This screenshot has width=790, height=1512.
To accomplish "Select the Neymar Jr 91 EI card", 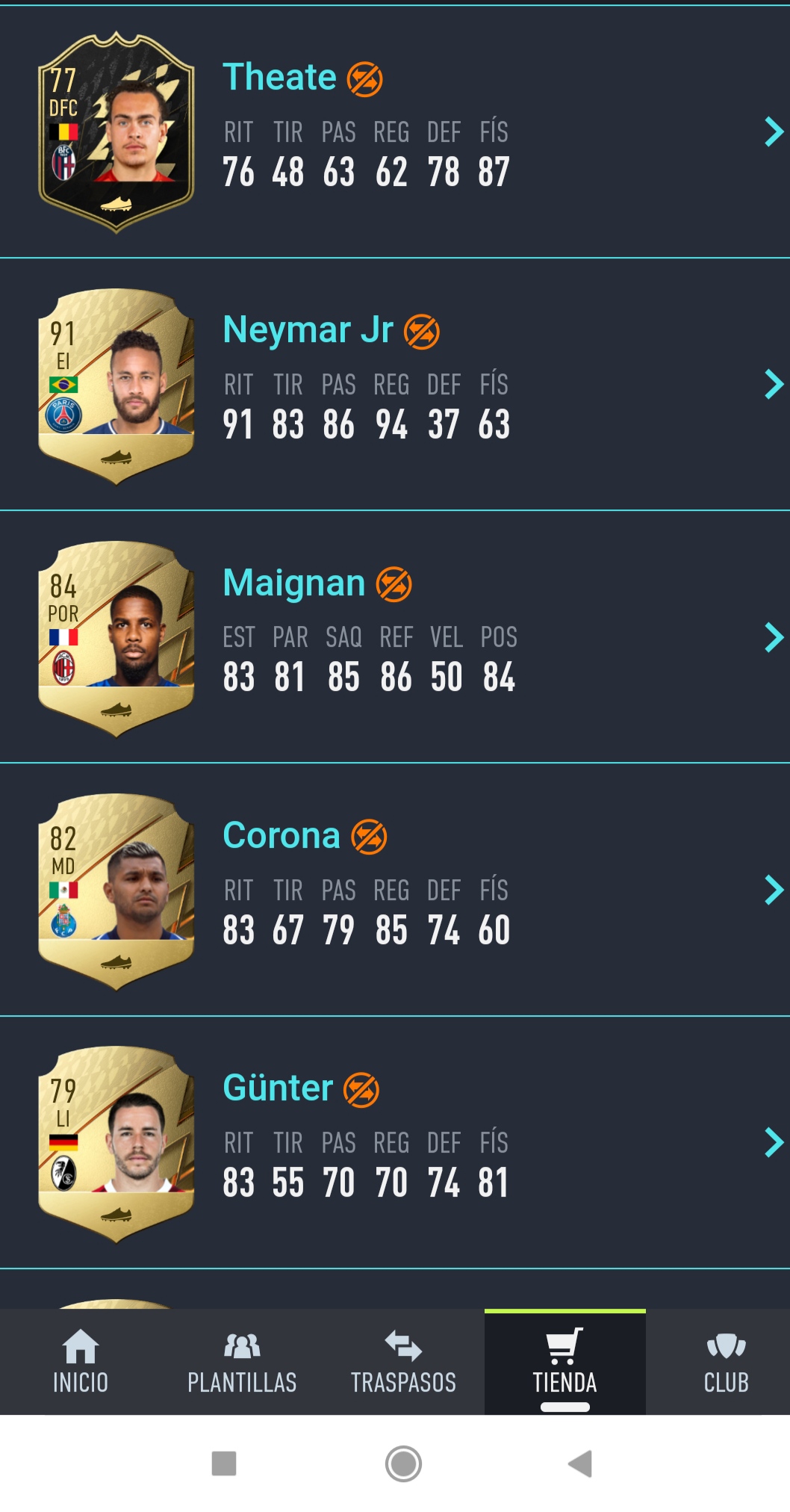I will (x=116, y=386).
